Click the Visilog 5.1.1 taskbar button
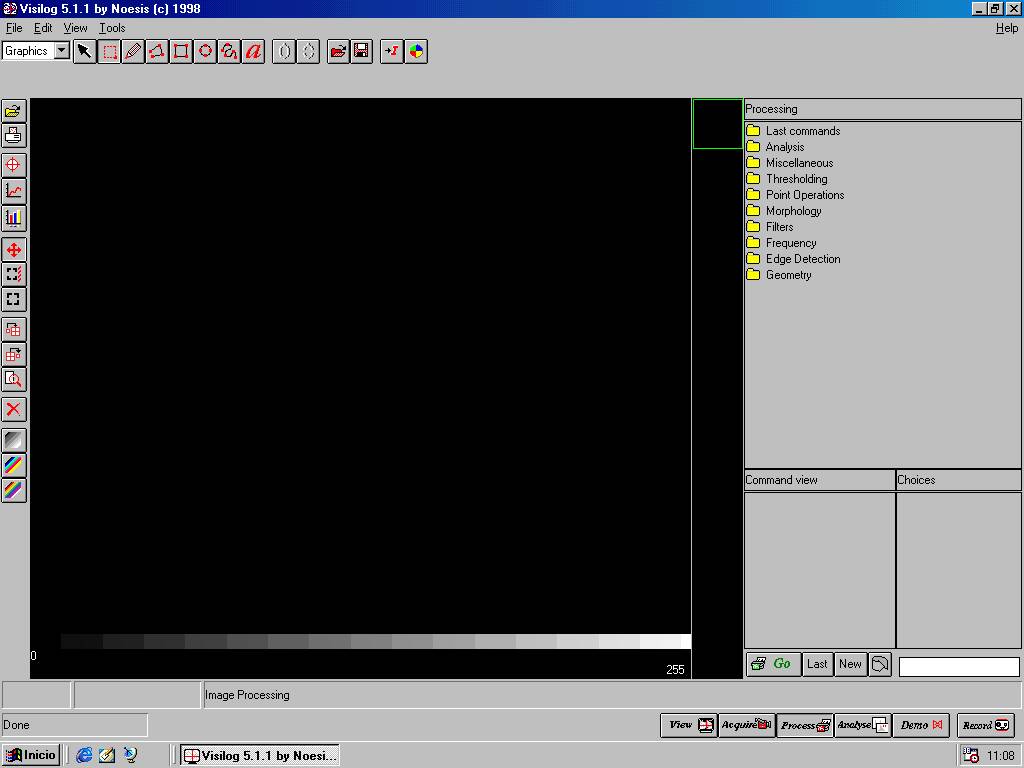Screen dimensions: 1024x768 (x=260, y=756)
